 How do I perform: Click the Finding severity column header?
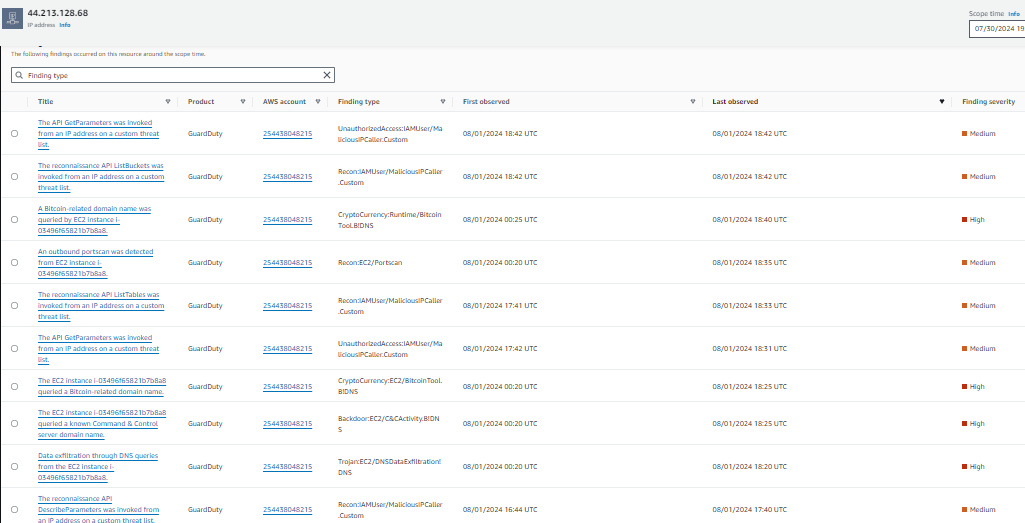(988, 102)
